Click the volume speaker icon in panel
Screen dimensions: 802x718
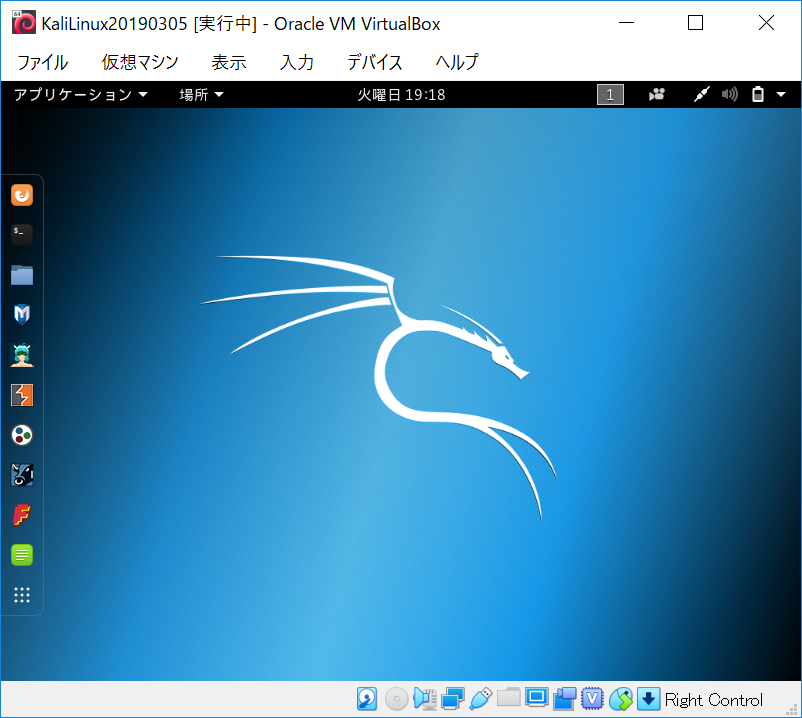click(x=730, y=95)
